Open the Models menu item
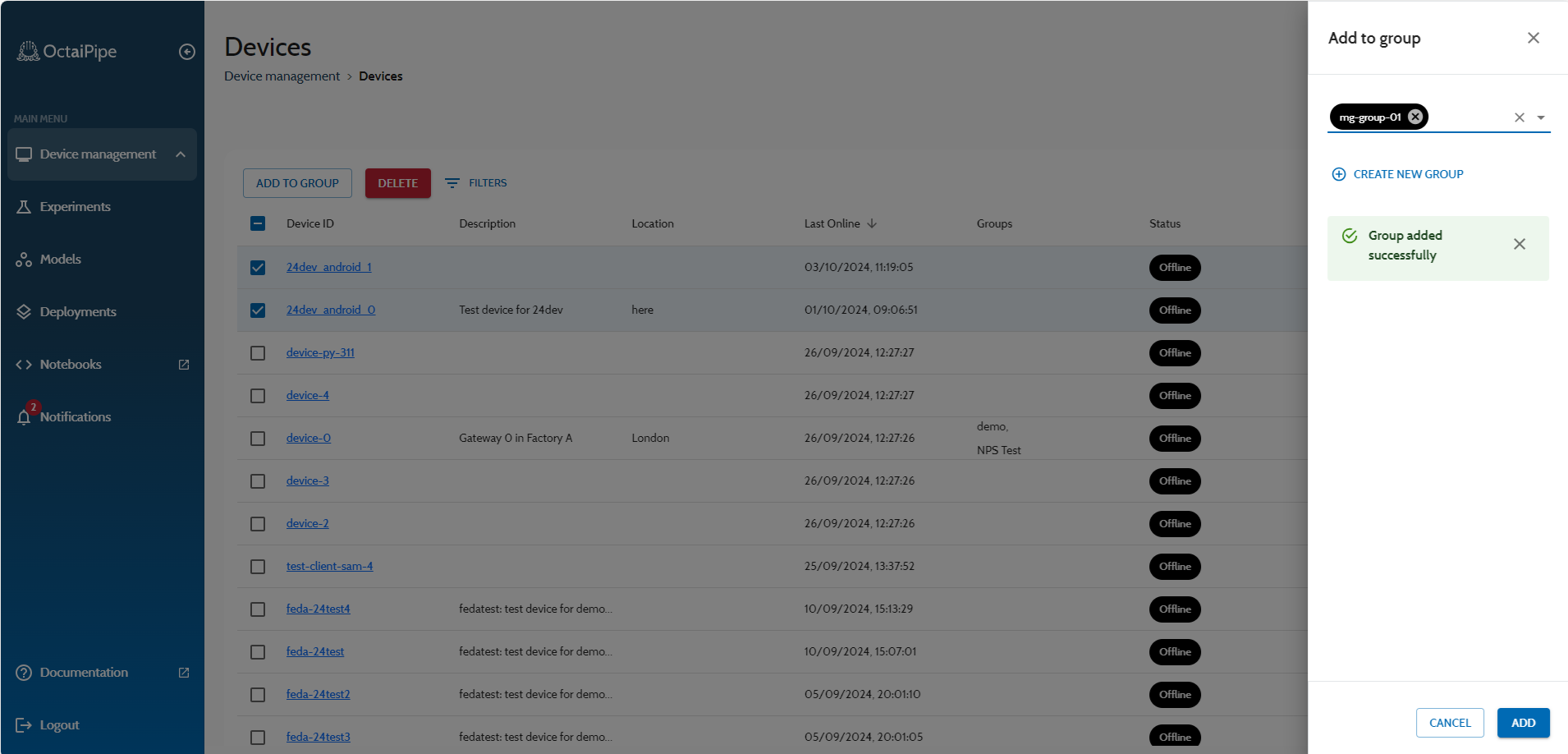 pos(102,260)
